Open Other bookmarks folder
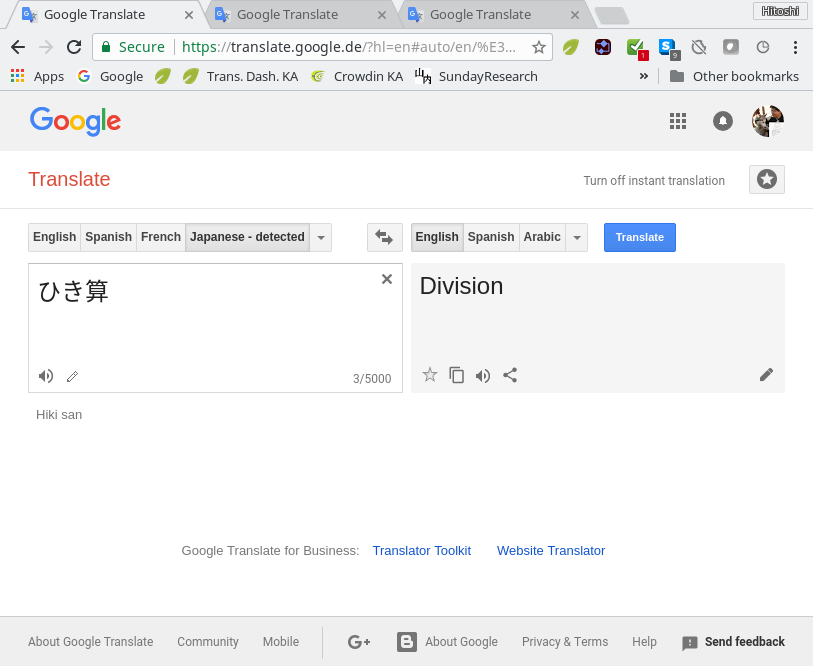Image resolution: width=813 pixels, height=666 pixels. click(734, 76)
